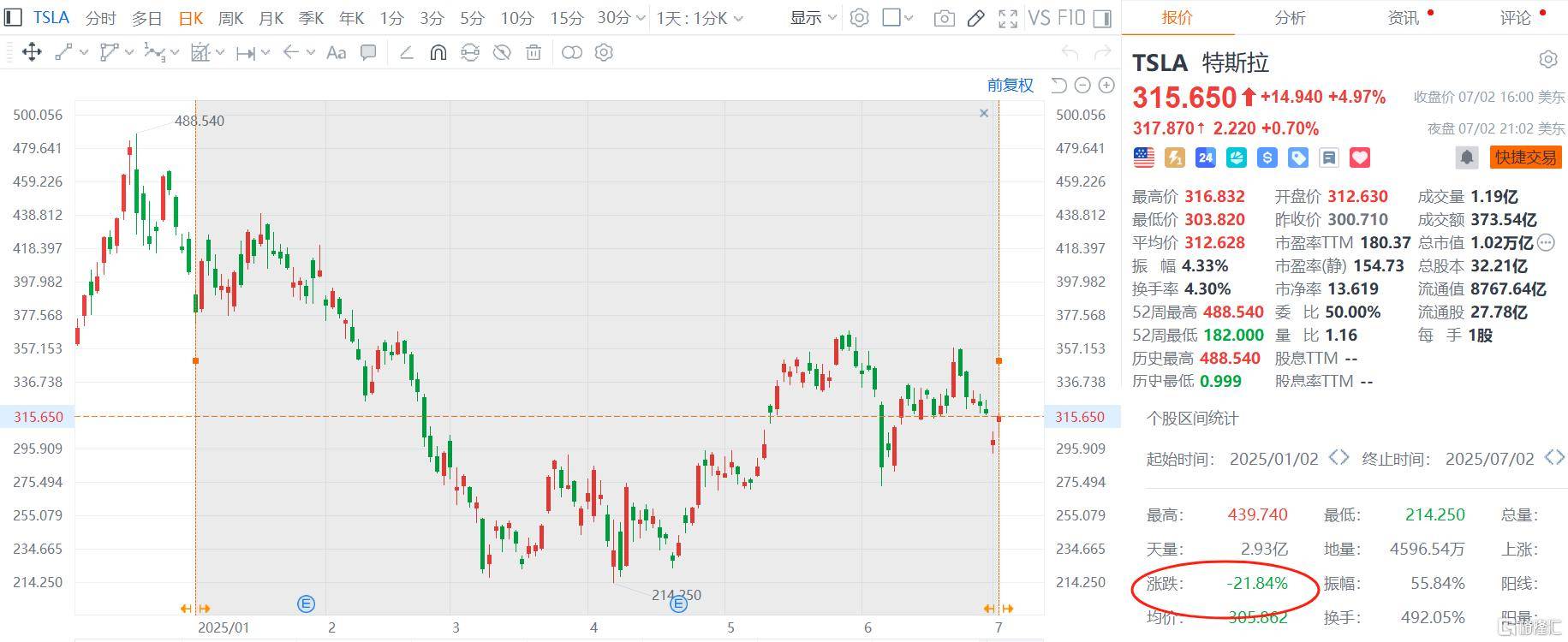Redo drawing action
Screen dimensions: 1568x642
point(1103,53)
